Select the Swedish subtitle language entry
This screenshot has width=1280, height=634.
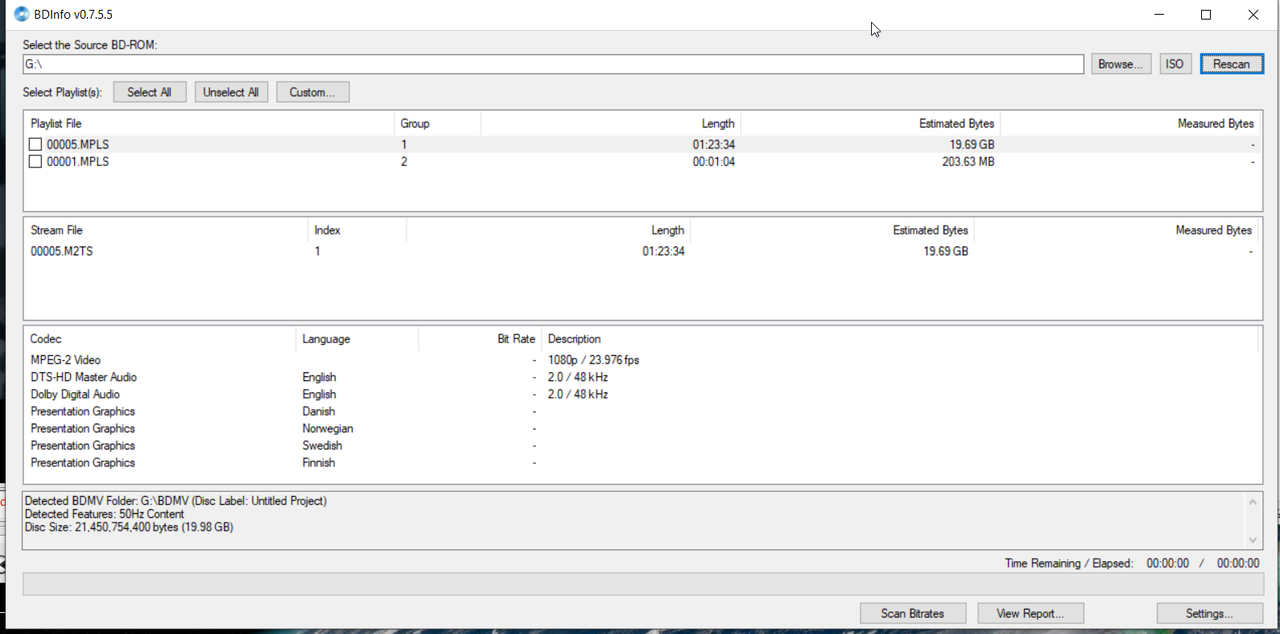coord(322,446)
